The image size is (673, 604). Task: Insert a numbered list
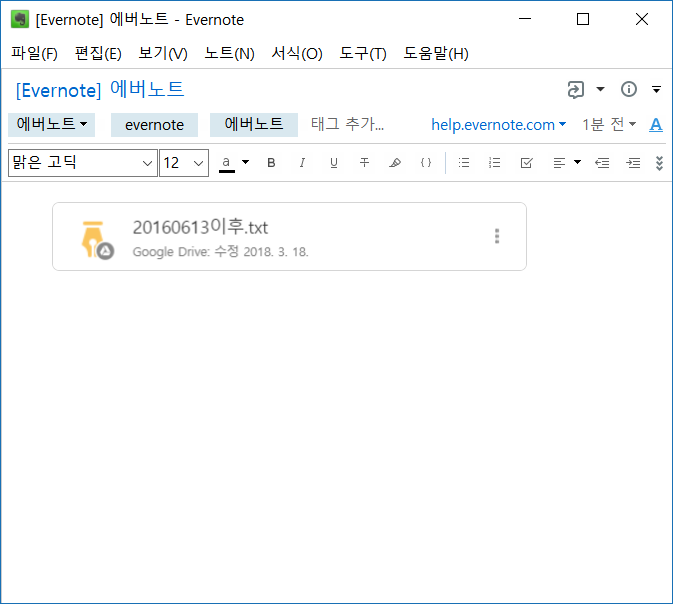tap(494, 163)
